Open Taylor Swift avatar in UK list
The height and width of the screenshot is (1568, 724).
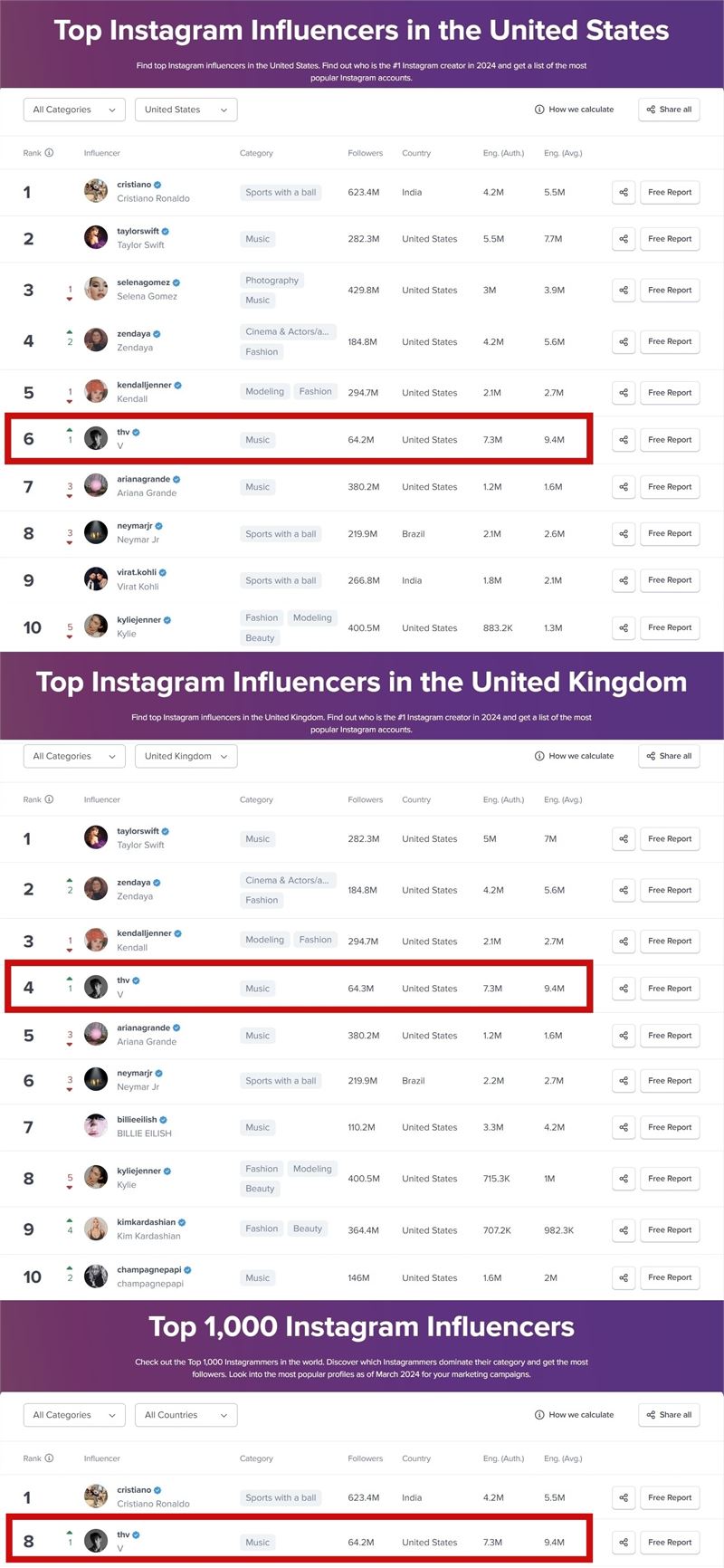coord(96,837)
